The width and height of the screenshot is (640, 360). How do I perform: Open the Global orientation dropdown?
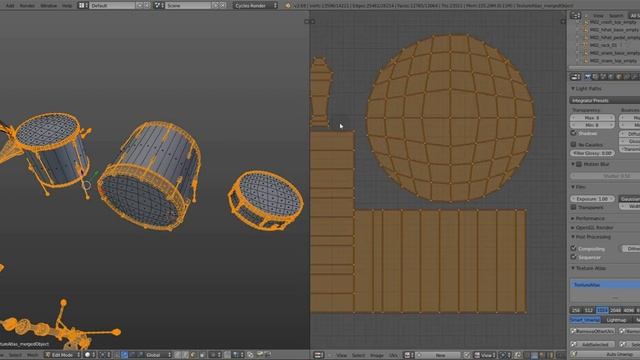tap(158, 355)
